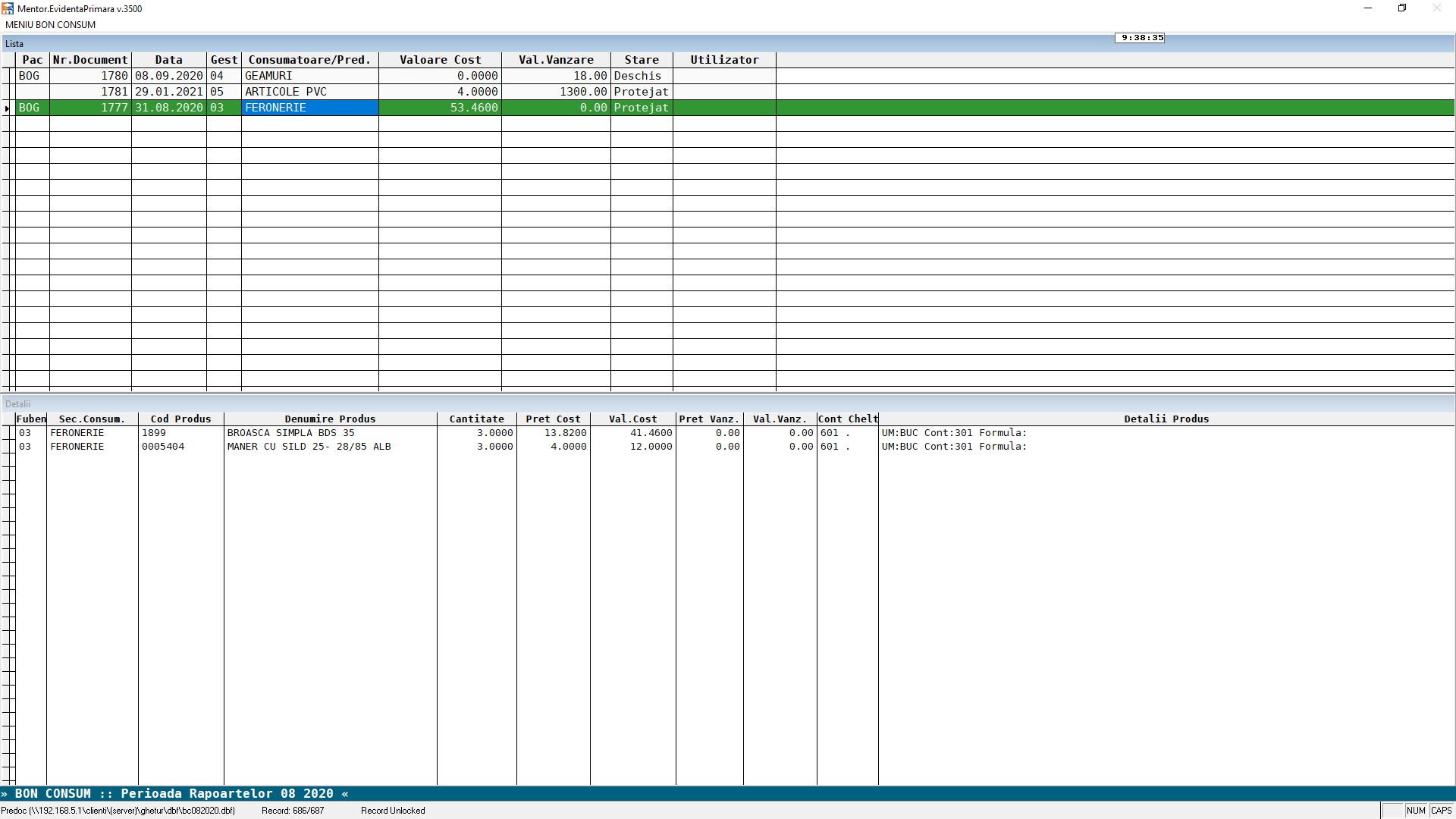The image size is (1456, 819).
Task: Click the Valoare Cost column header
Action: [440, 60]
